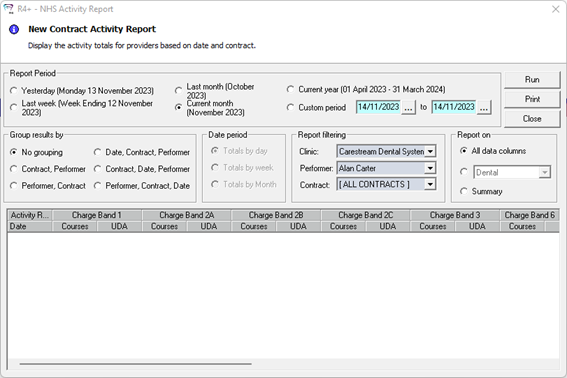Screen dimensions: 567x378
Task: Click Courses header under Charge Band 2B
Action: coord(253,226)
